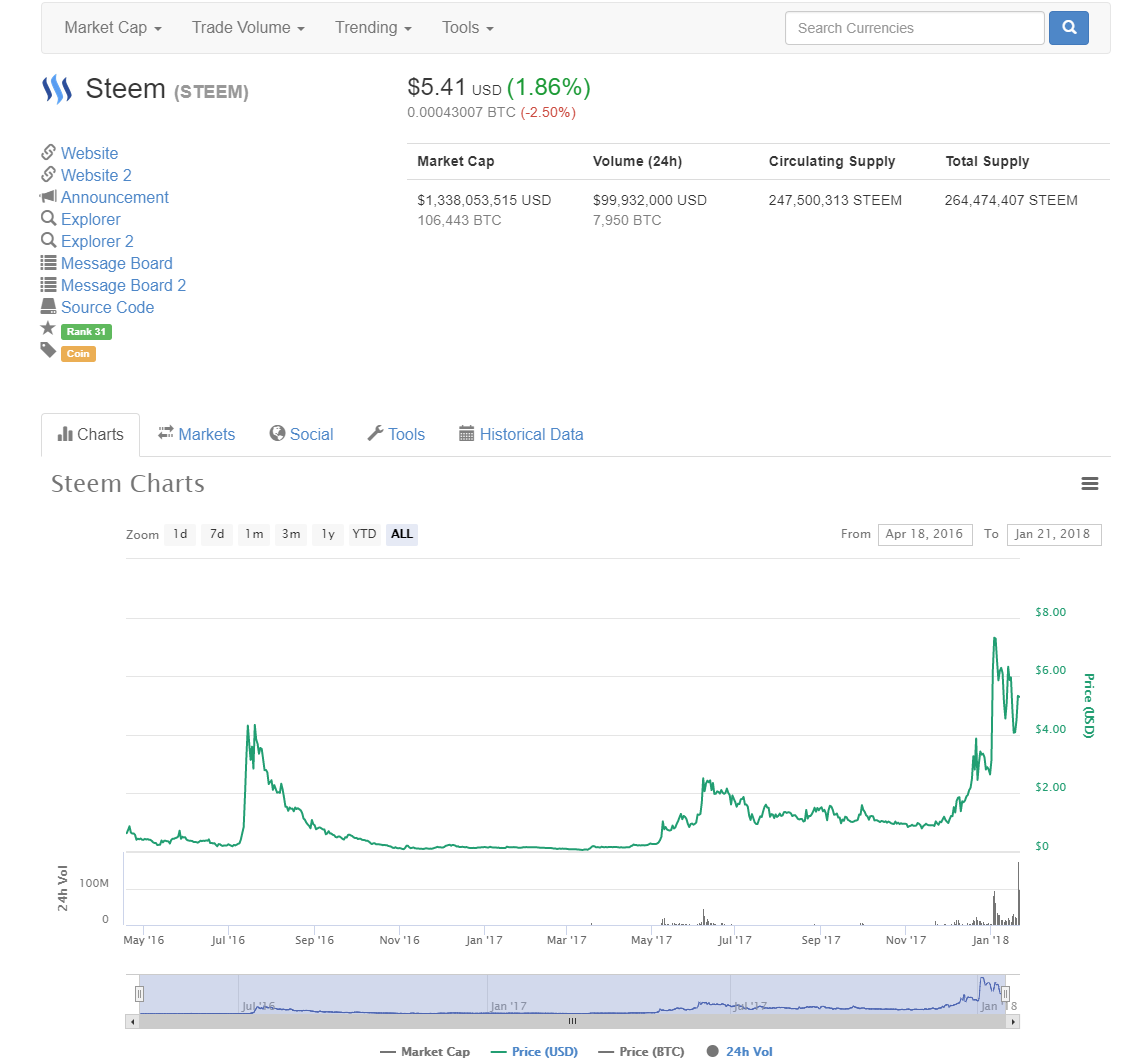
Task: Open the Source Code link
Action: tap(107, 307)
